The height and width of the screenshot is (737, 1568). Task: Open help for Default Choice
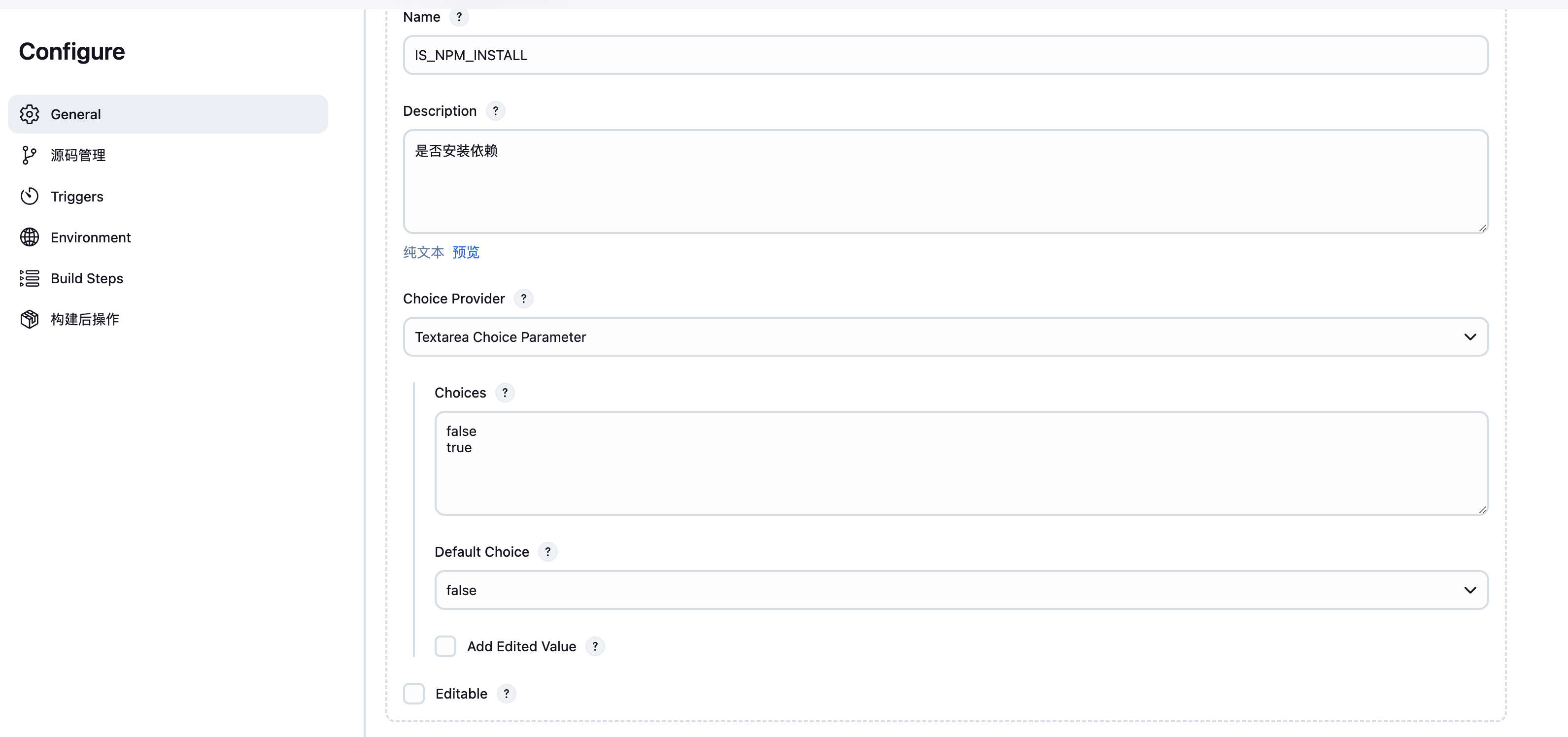[x=548, y=552]
